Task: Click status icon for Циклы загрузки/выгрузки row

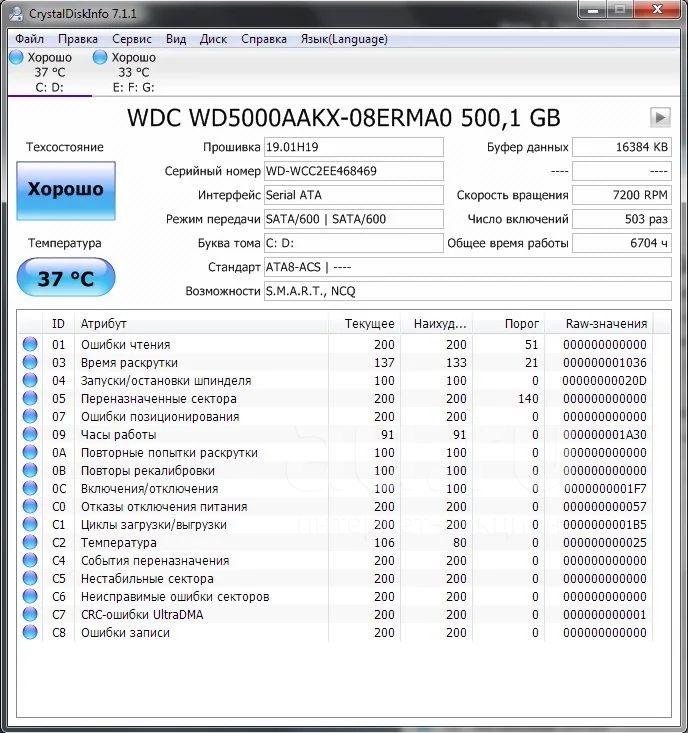Action: coord(30,524)
